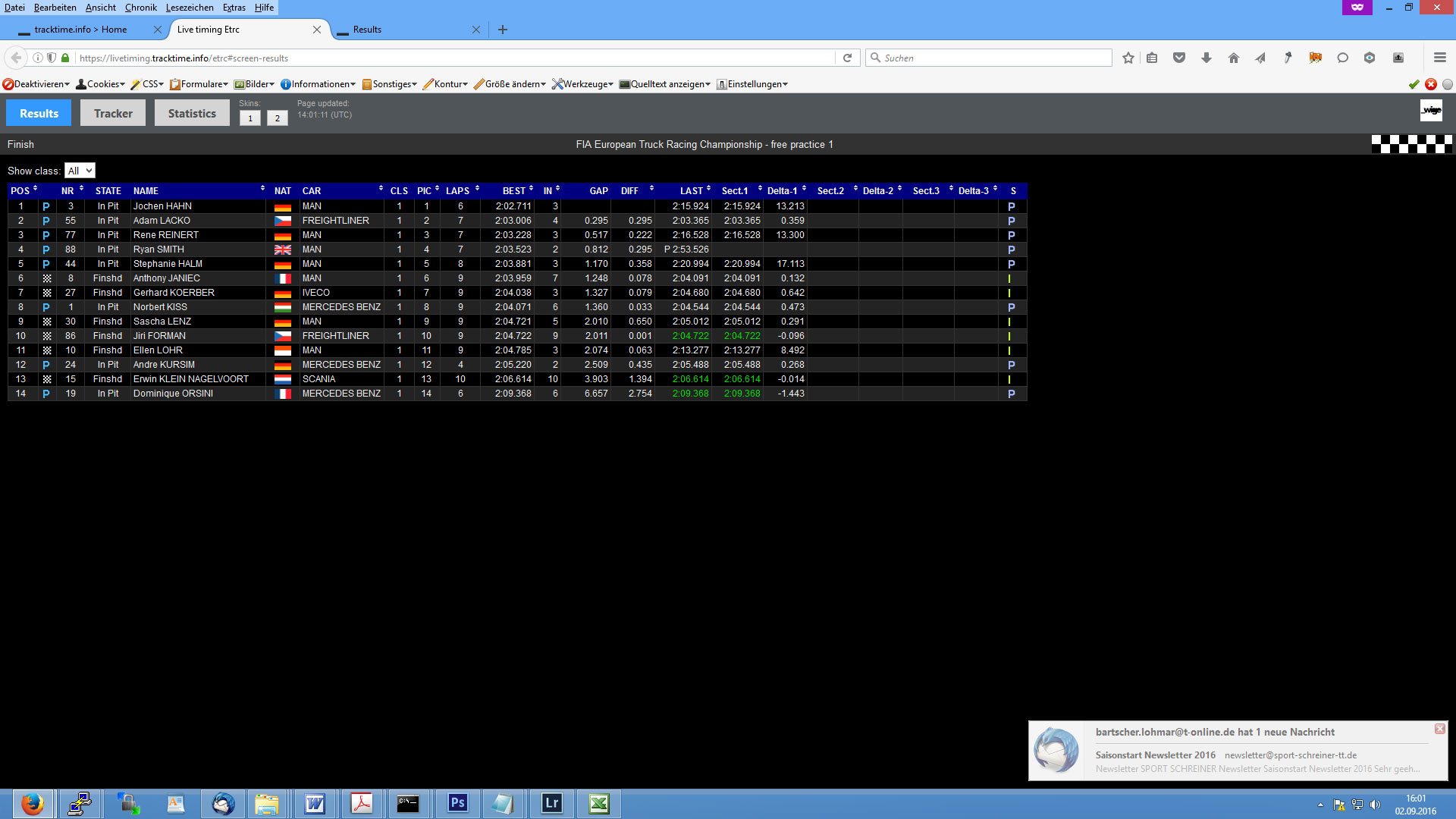Open the Chronik menu
The width and height of the screenshot is (1456, 819).
point(140,8)
